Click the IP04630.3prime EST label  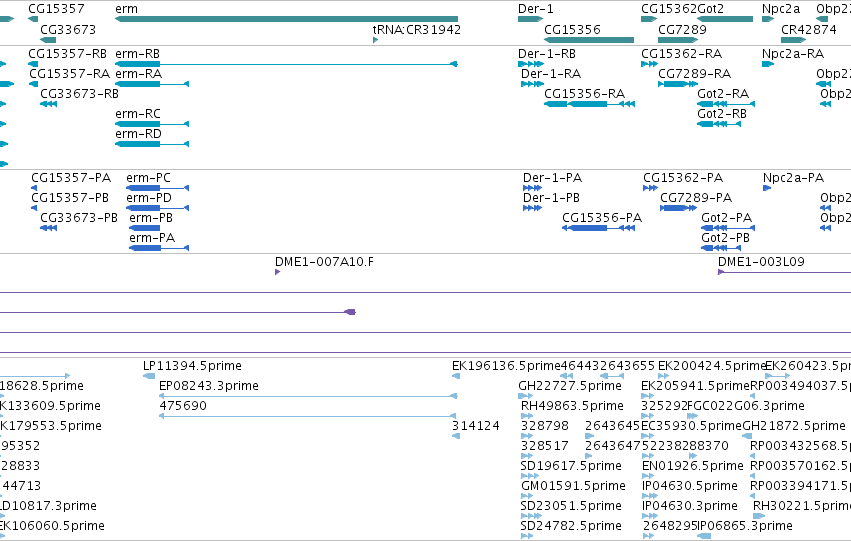pyautogui.click(x=690, y=506)
